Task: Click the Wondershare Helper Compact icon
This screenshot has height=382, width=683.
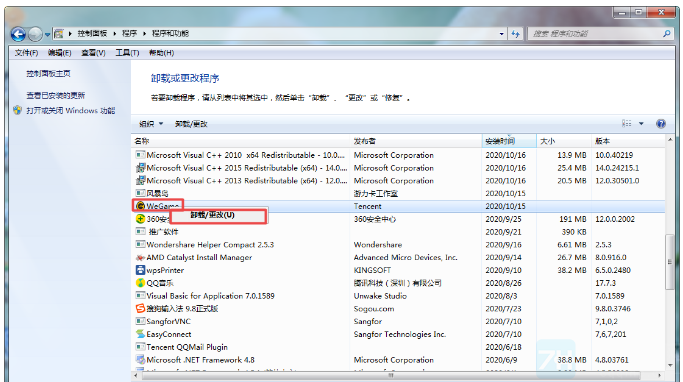Action: (140, 244)
